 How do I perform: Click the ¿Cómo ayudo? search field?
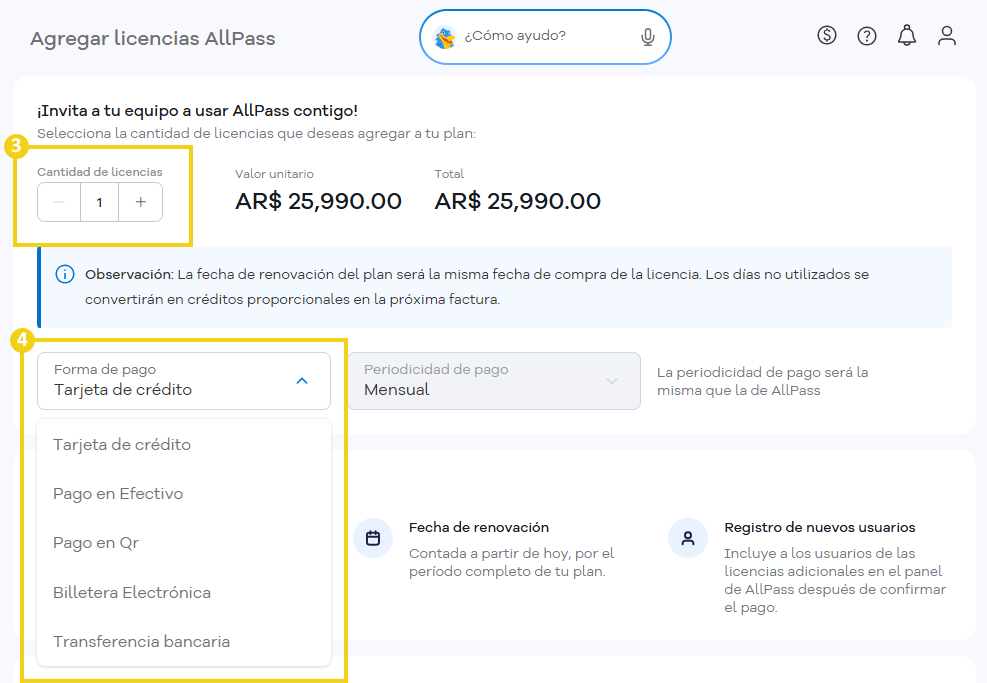coord(545,37)
